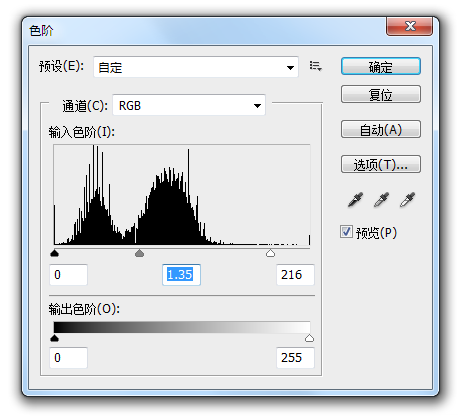Image resolution: width=458 pixels, height=418 pixels.
Task: Open the 选项(T)... options button
Action: click(381, 164)
